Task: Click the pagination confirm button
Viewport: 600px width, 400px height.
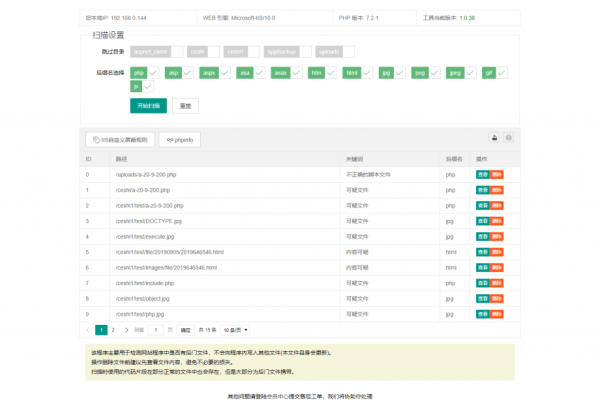Action: pos(186,329)
